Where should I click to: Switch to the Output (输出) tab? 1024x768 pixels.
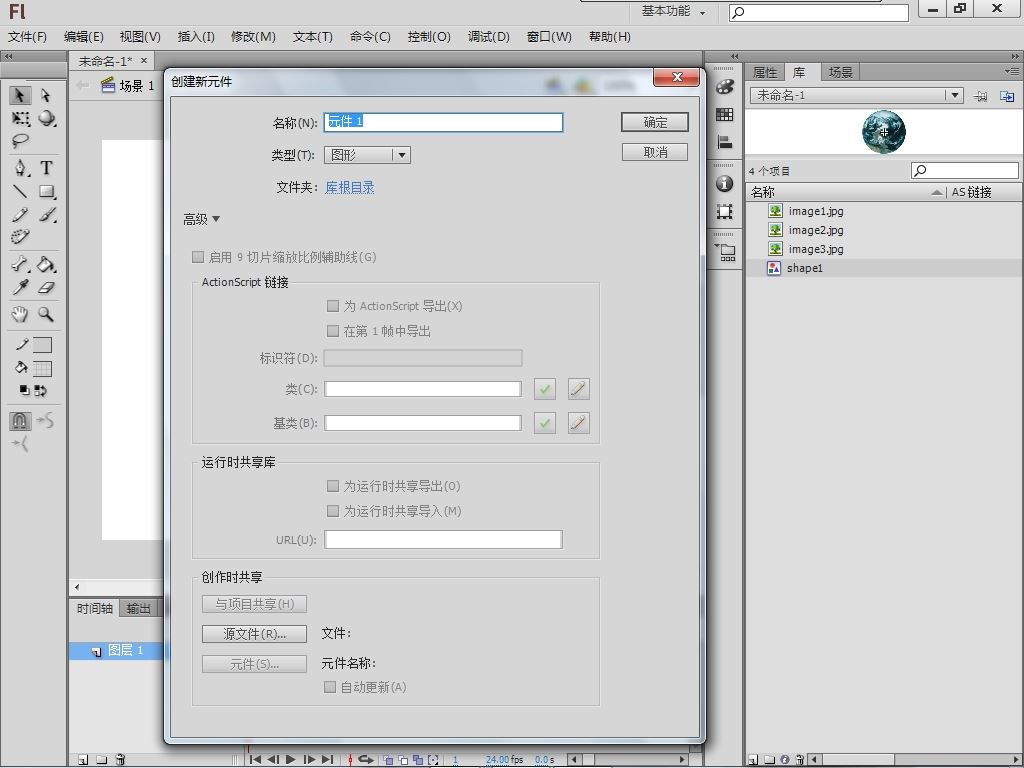pyautogui.click(x=138, y=609)
